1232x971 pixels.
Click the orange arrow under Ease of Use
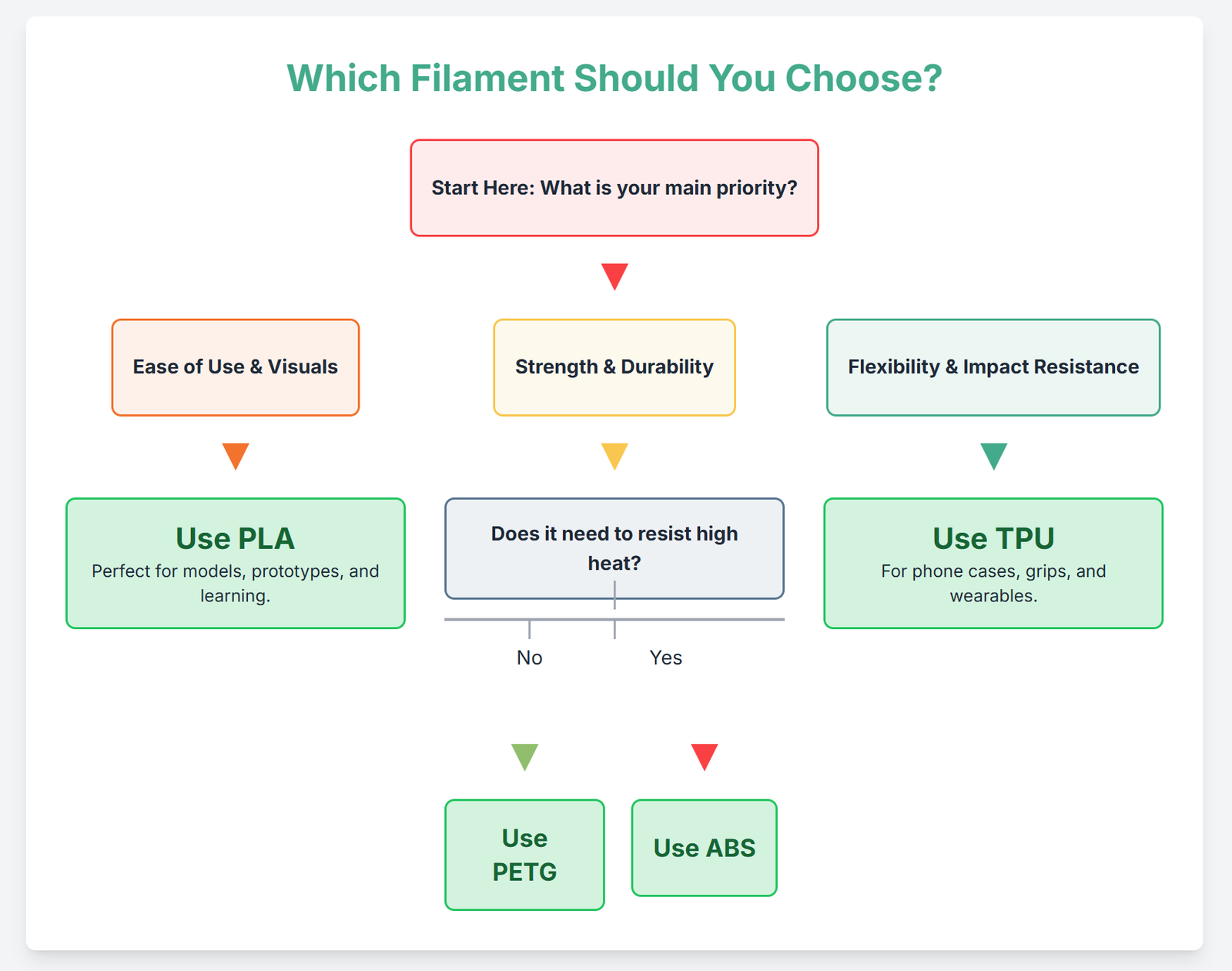236,455
